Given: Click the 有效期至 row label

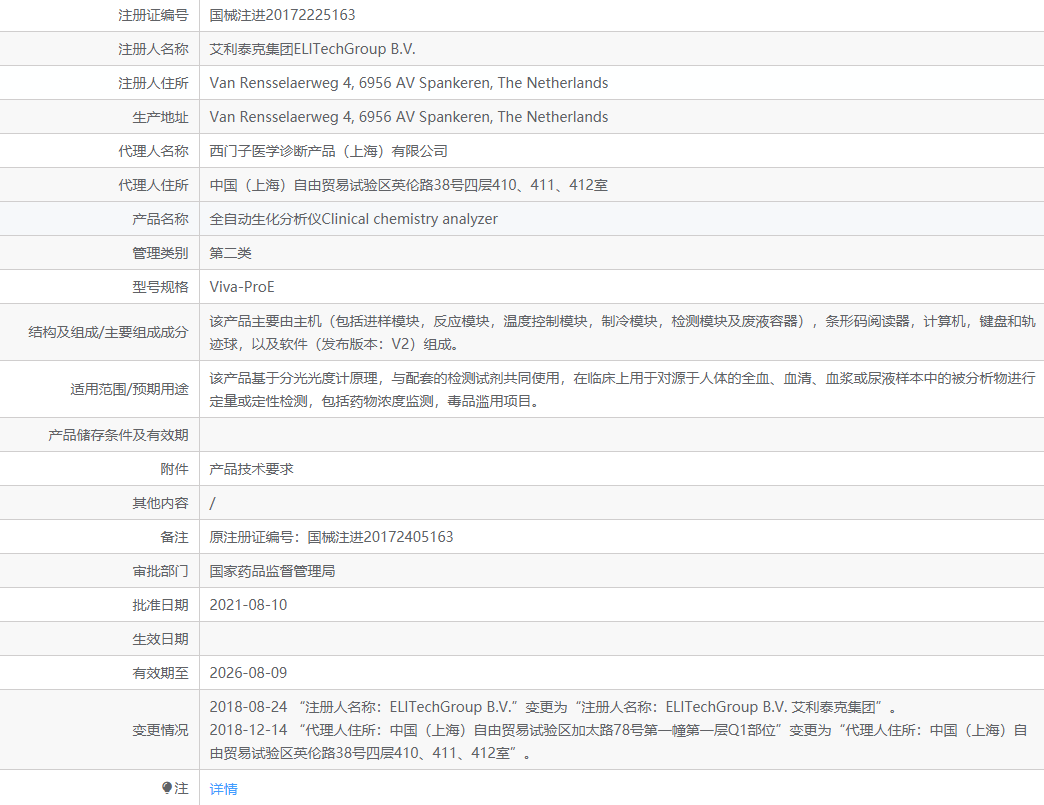Looking at the screenshot, I should (x=160, y=673).
